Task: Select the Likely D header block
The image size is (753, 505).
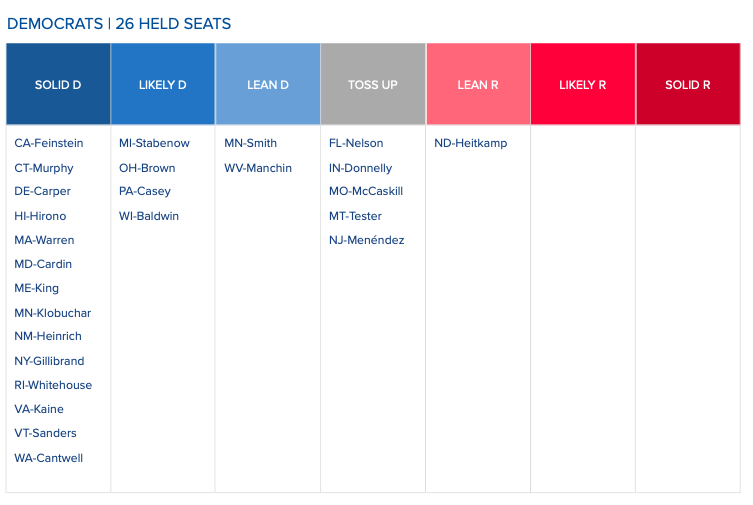Action: (163, 84)
